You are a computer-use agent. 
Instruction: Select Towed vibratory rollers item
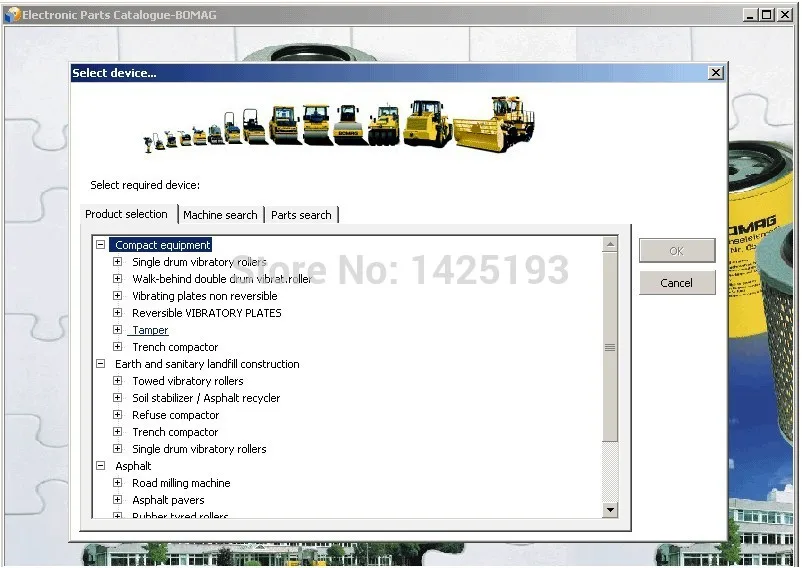[188, 381]
